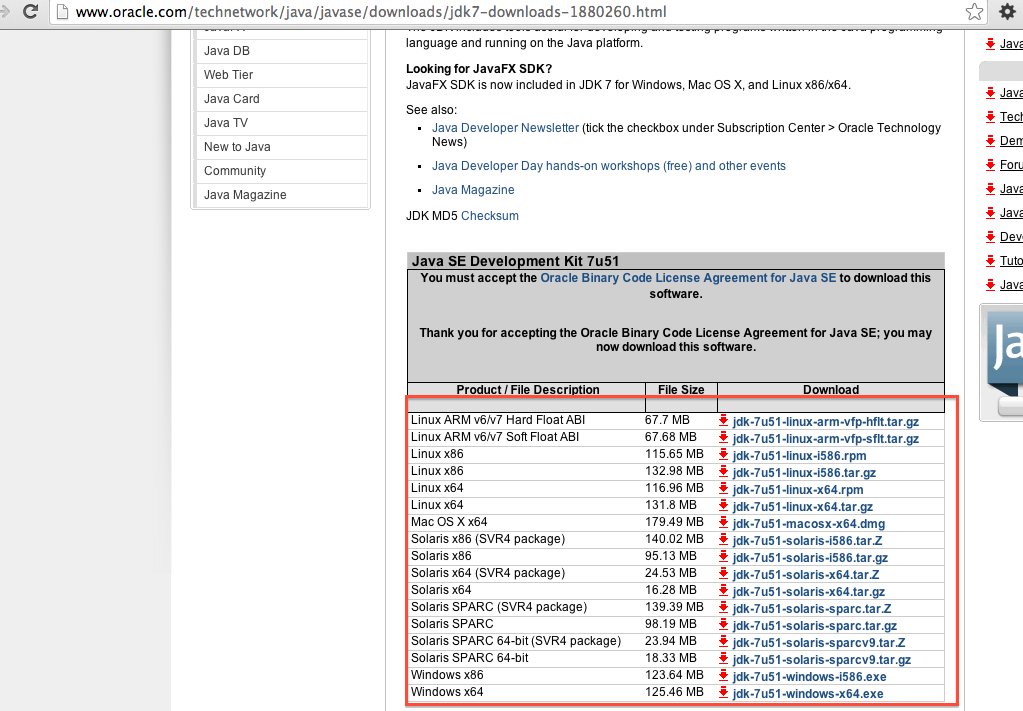Open Web Tier in the sidebar menu
This screenshot has height=711, width=1023.
(228, 75)
